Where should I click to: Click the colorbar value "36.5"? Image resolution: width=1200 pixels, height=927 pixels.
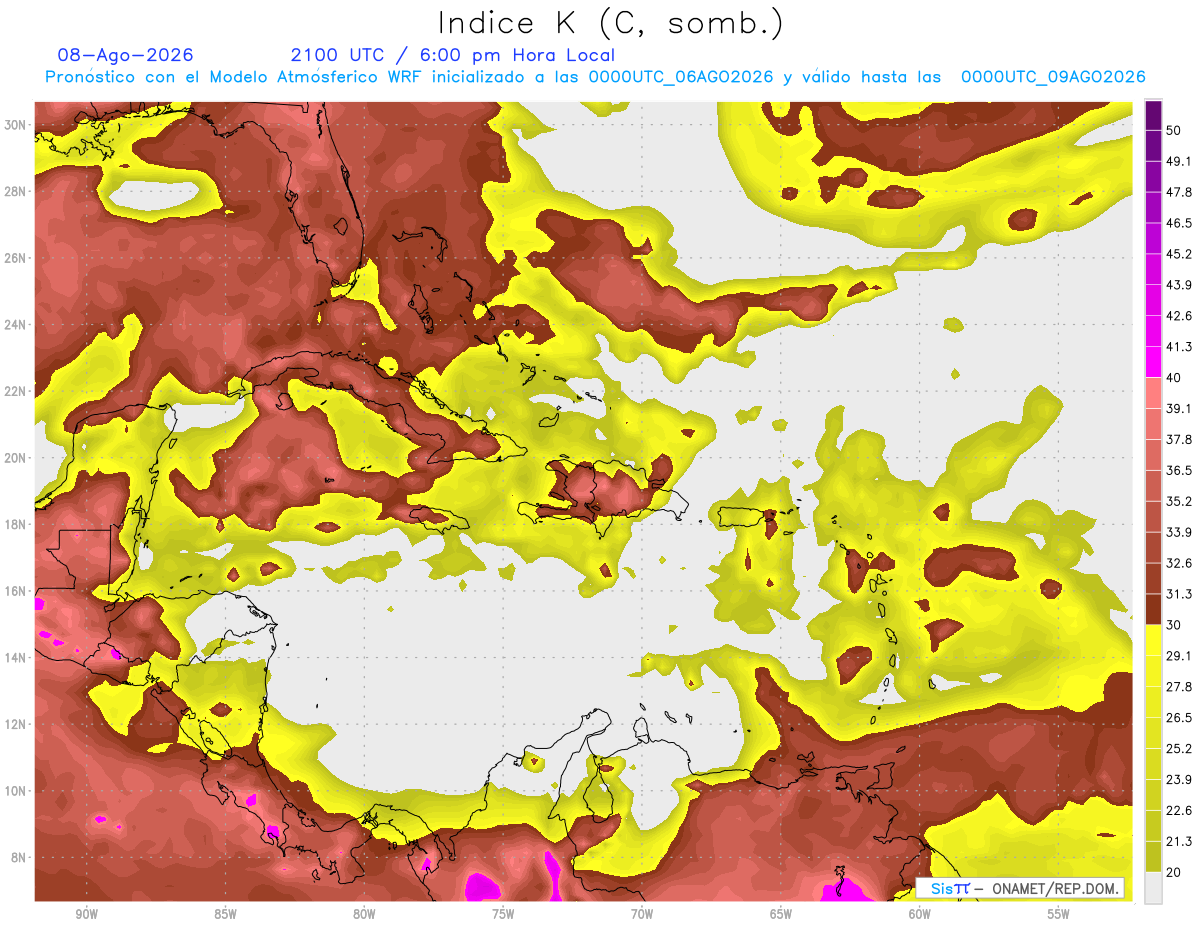tap(1179, 470)
